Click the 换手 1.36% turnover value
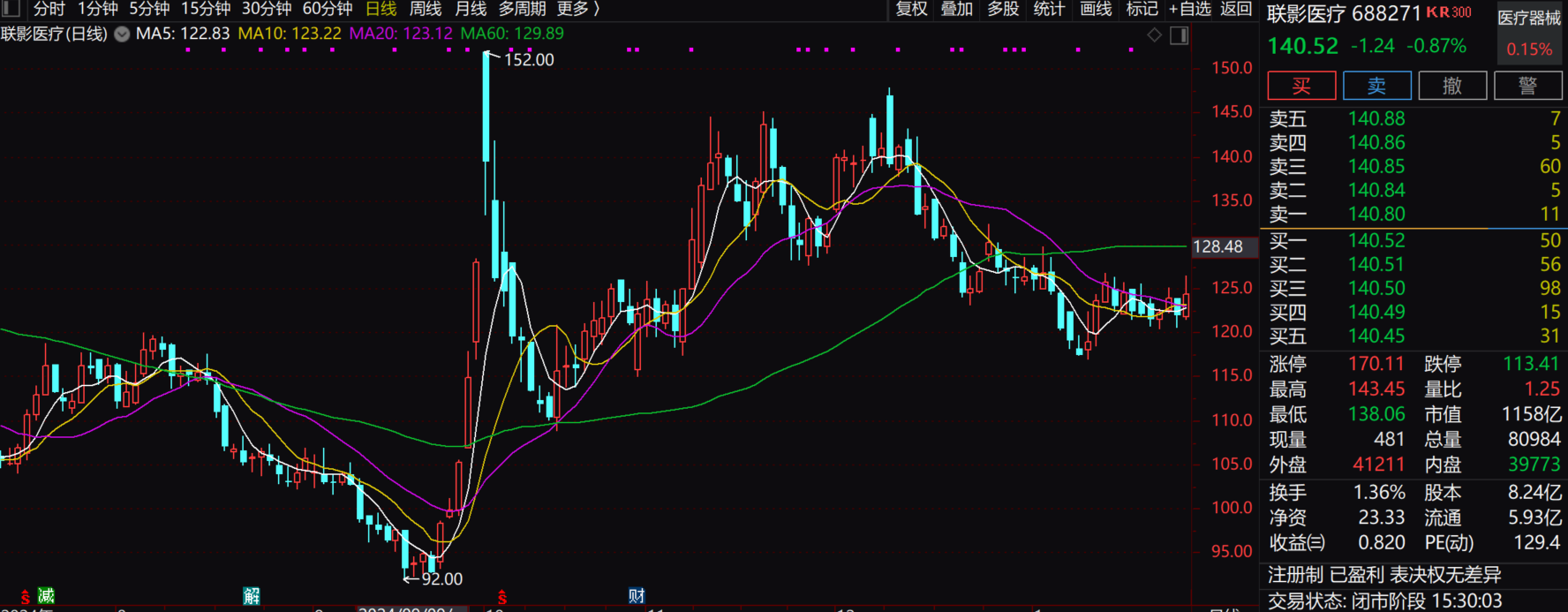1568x612 pixels. click(1380, 493)
